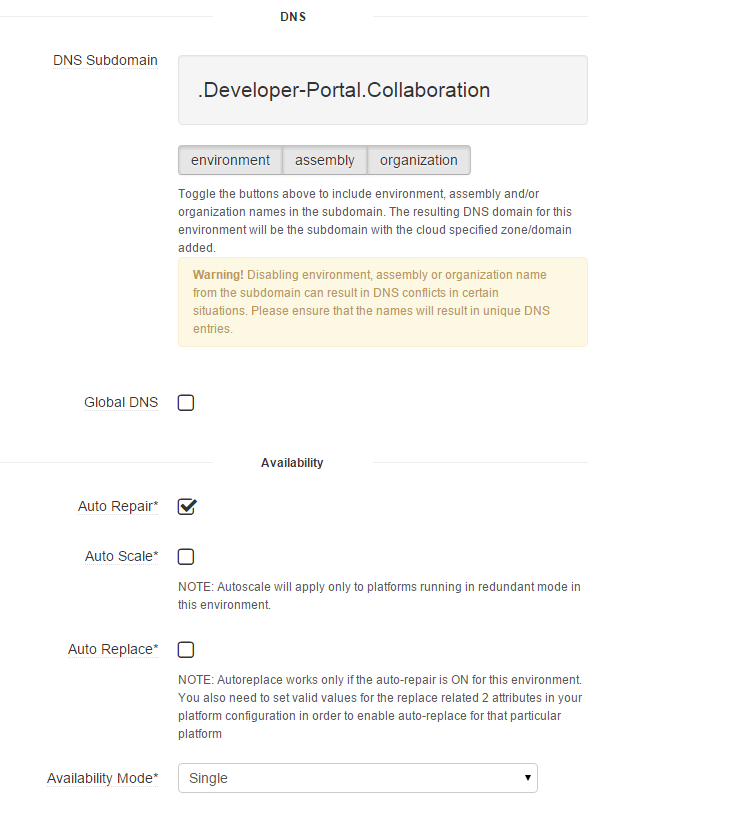739x819 pixels.
Task: Disable the Auto Repair checkbox
Action: pyautogui.click(x=186, y=506)
